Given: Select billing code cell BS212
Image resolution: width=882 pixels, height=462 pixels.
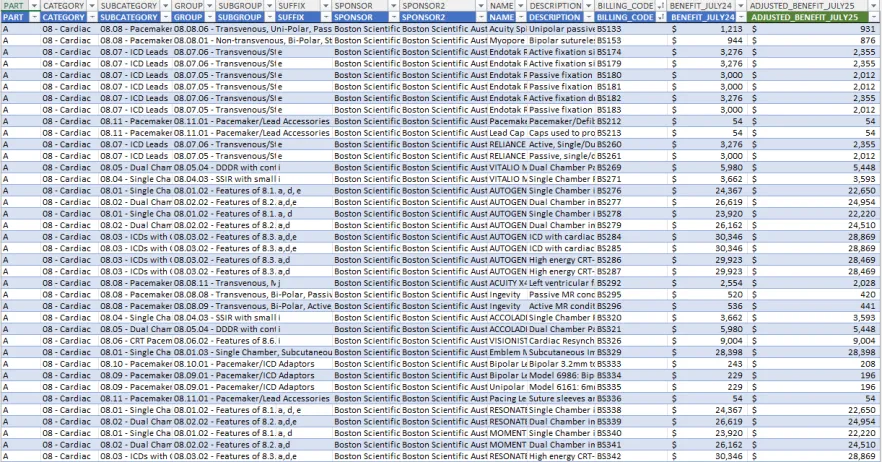Looking at the screenshot, I should point(631,121).
